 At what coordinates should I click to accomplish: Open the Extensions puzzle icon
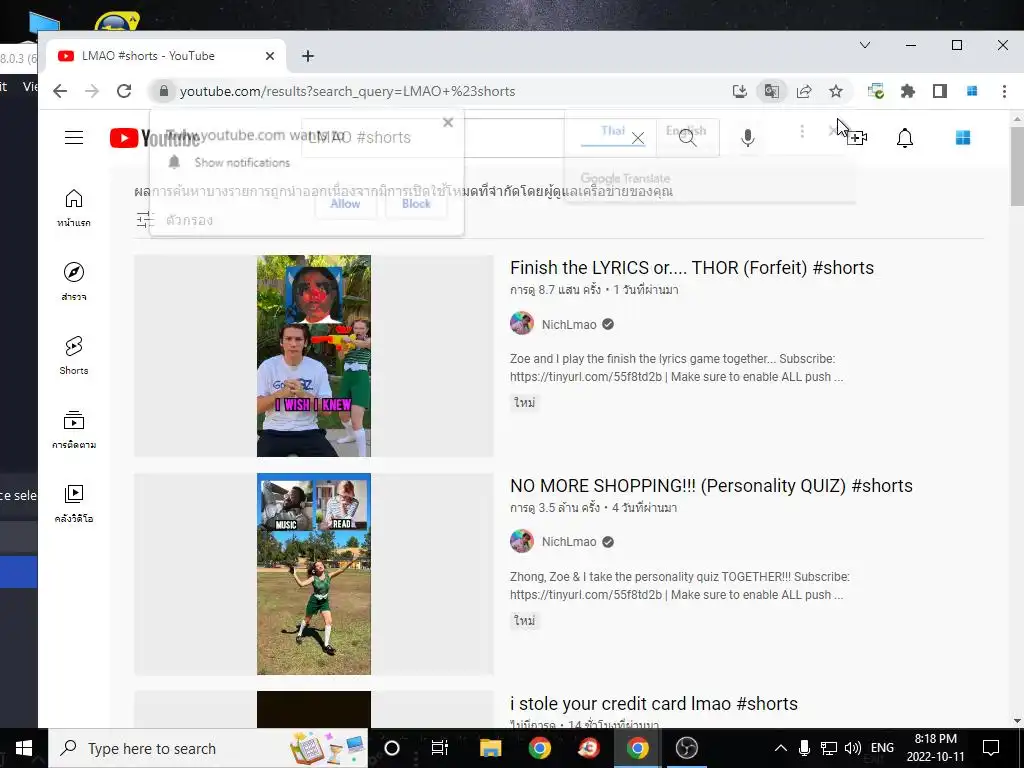coord(908,91)
